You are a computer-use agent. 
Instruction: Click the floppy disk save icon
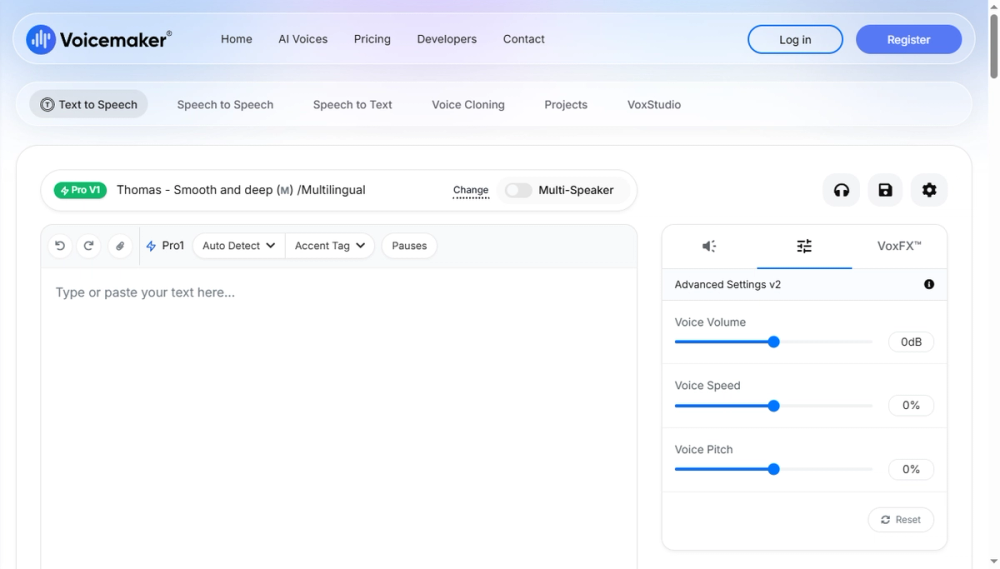point(885,190)
